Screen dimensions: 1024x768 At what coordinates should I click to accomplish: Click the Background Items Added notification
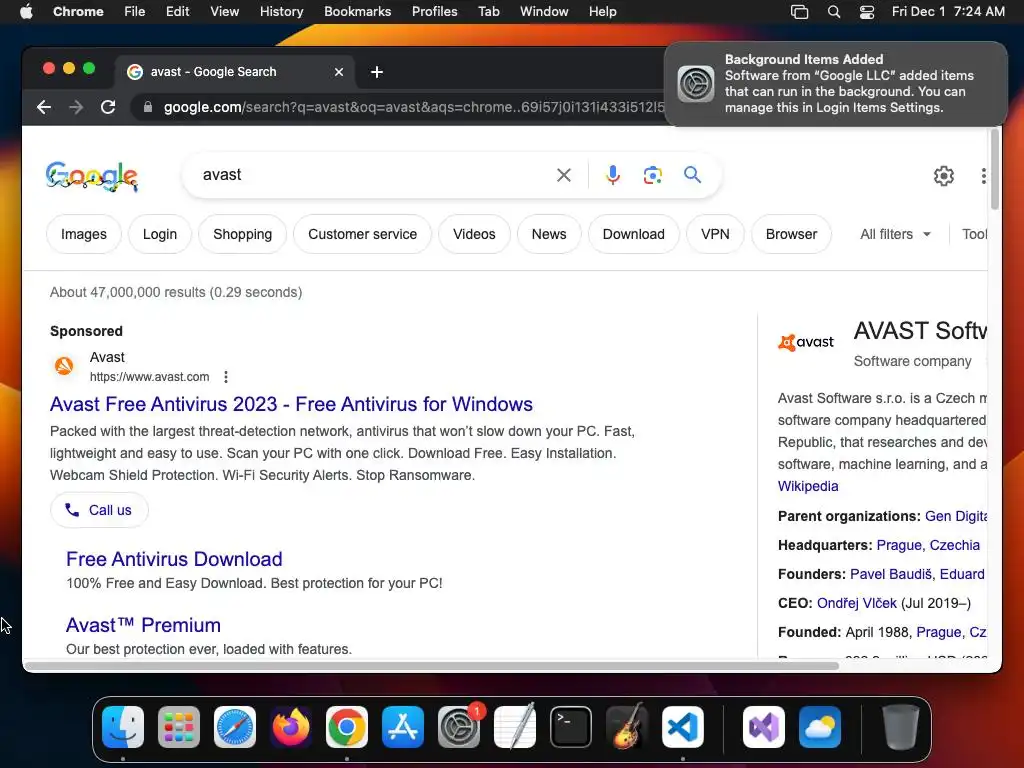[836, 84]
